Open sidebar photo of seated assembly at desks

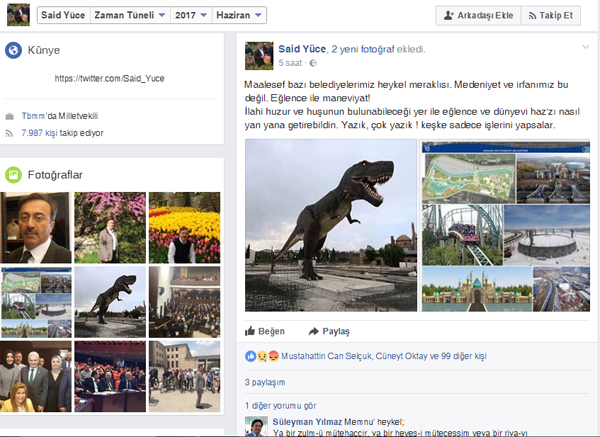pos(110,377)
